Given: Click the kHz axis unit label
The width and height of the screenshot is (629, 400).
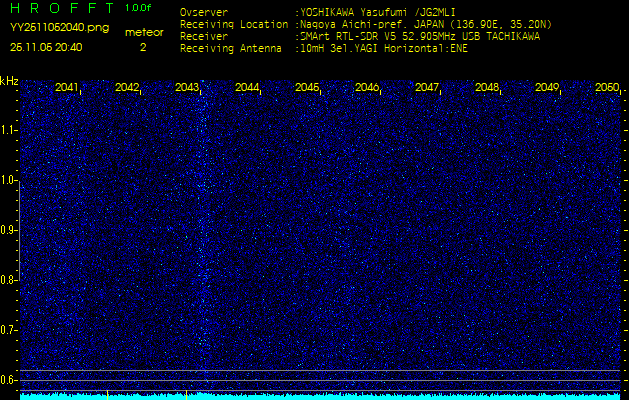Looking at the screenshot, I should [9, 81].
